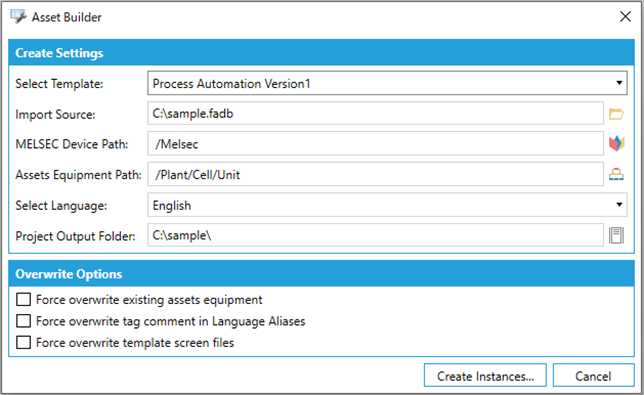This screenshot has width=644, height=395.
Task: Click the Import Source folder browse icon
Action: [x=616, y=114]
